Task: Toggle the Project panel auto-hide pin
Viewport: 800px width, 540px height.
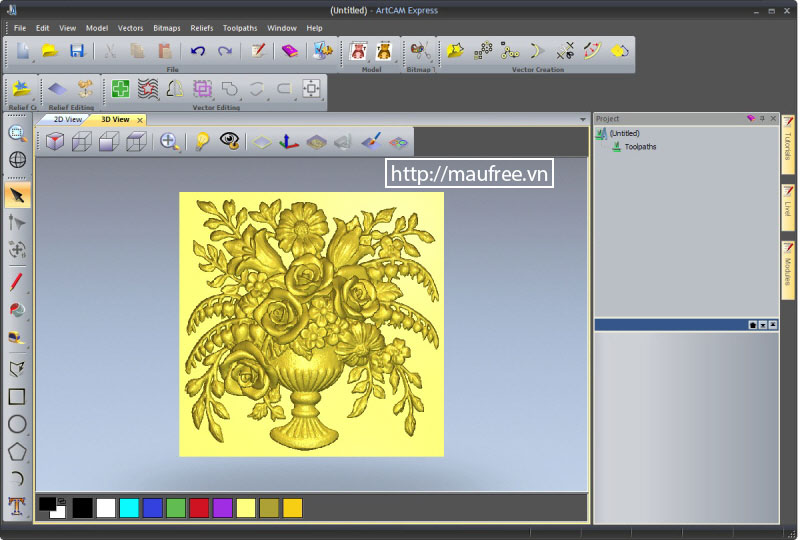Action: point(762,118)
